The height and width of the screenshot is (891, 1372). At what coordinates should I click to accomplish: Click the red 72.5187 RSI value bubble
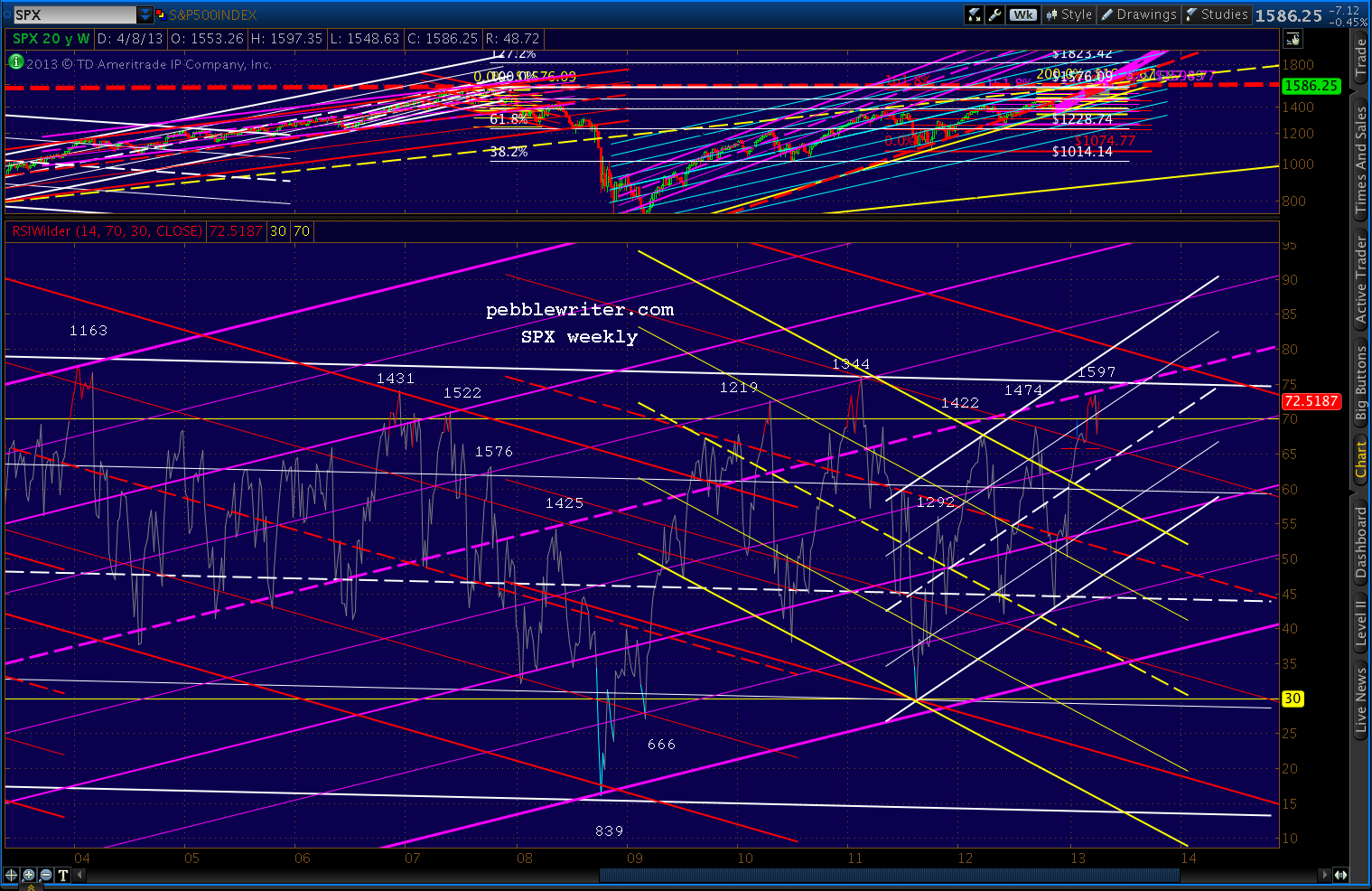pyautogui.click(x=1311, y=401)
